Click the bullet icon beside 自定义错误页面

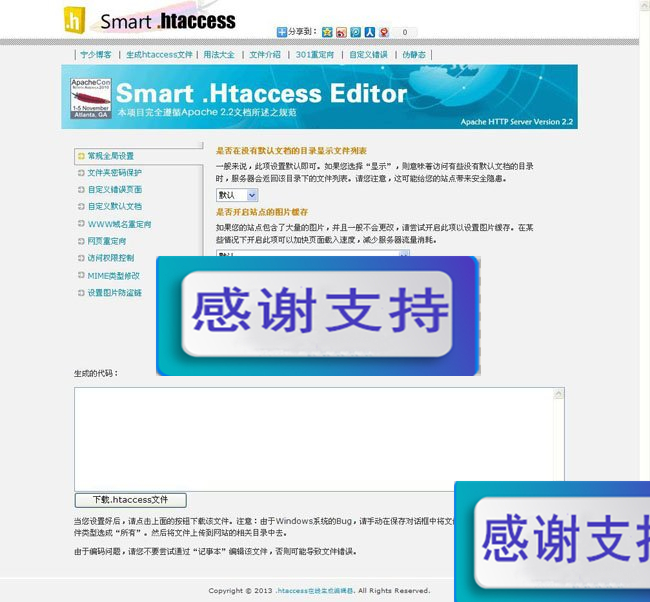click(81, 189)
